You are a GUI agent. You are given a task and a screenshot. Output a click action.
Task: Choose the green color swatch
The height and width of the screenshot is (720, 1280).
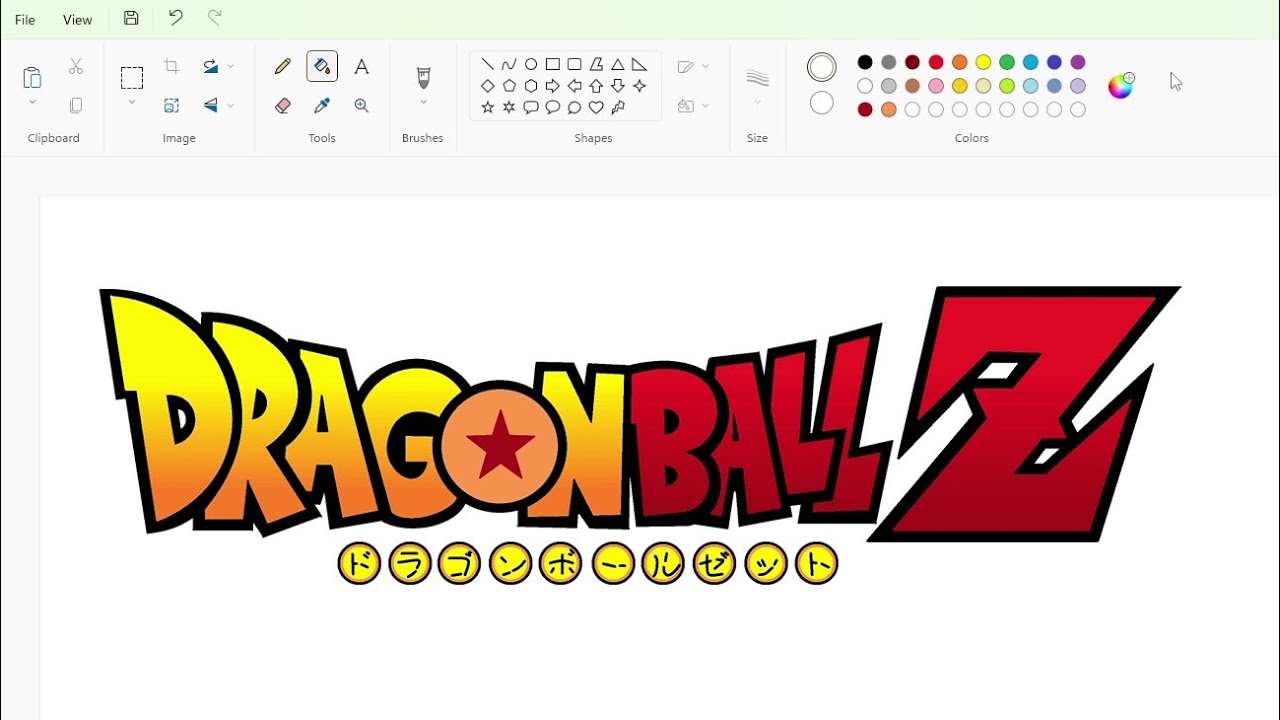[x=1007, y=62]
